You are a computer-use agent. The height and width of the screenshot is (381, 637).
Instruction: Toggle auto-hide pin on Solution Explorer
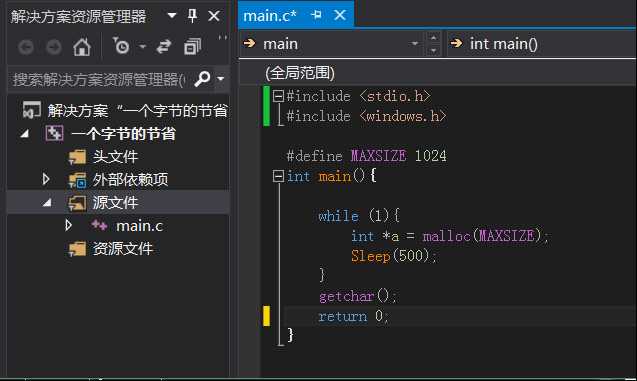pyautogui.click(x=193, y=16)
